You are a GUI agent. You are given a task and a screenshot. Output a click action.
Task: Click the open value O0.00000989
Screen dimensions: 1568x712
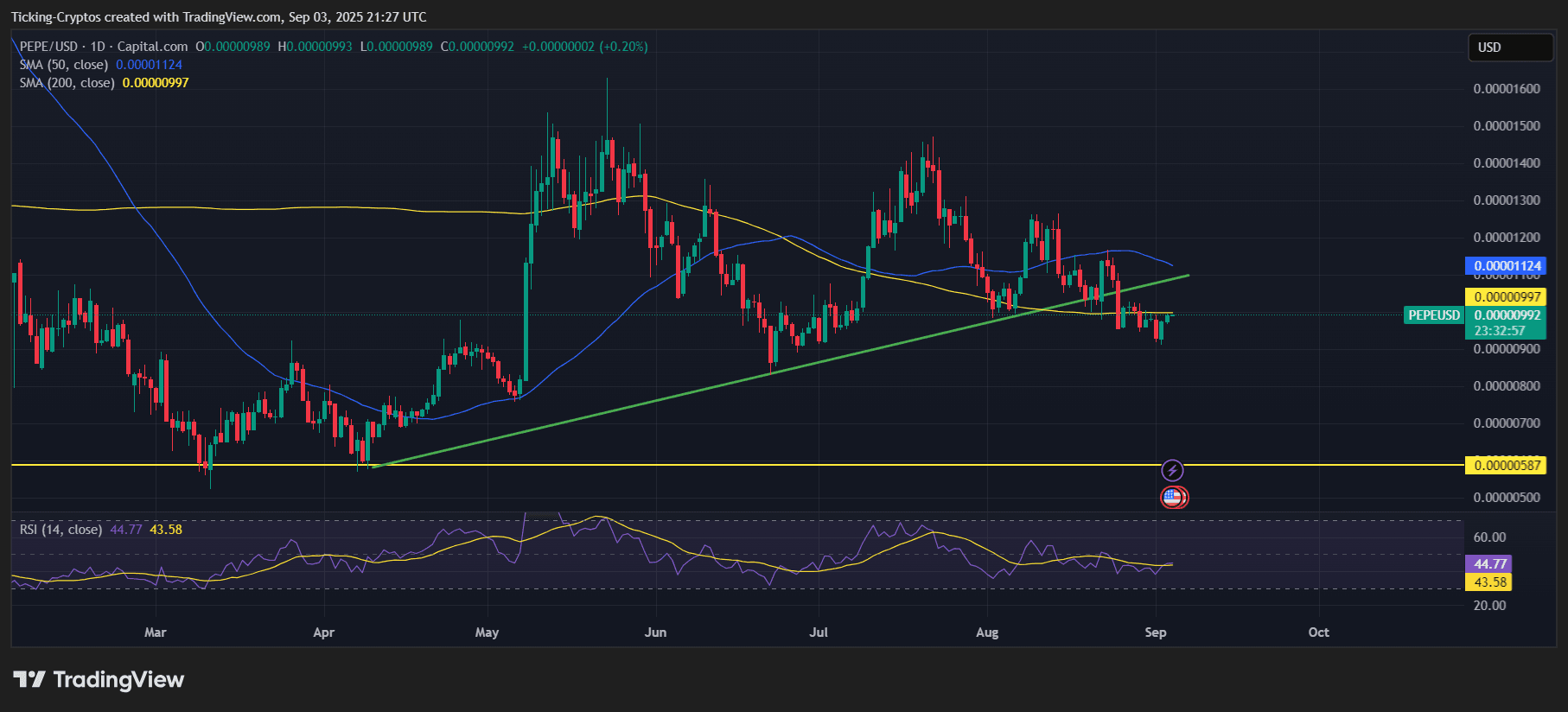233,47
